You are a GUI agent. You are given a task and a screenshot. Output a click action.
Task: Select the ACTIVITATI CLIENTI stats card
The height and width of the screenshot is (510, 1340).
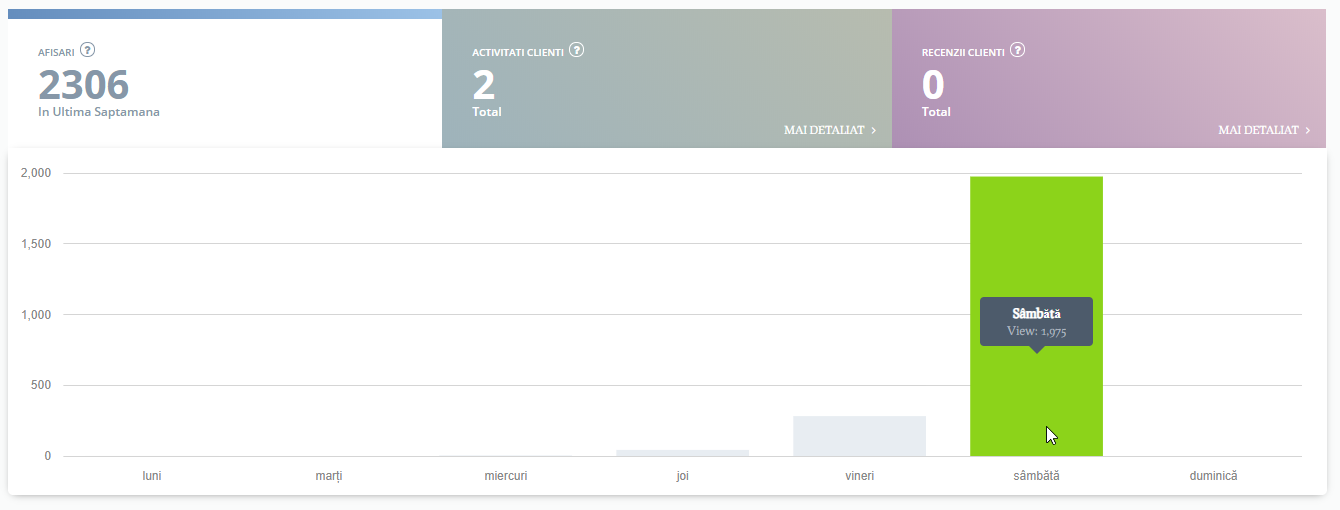(667, 79)
